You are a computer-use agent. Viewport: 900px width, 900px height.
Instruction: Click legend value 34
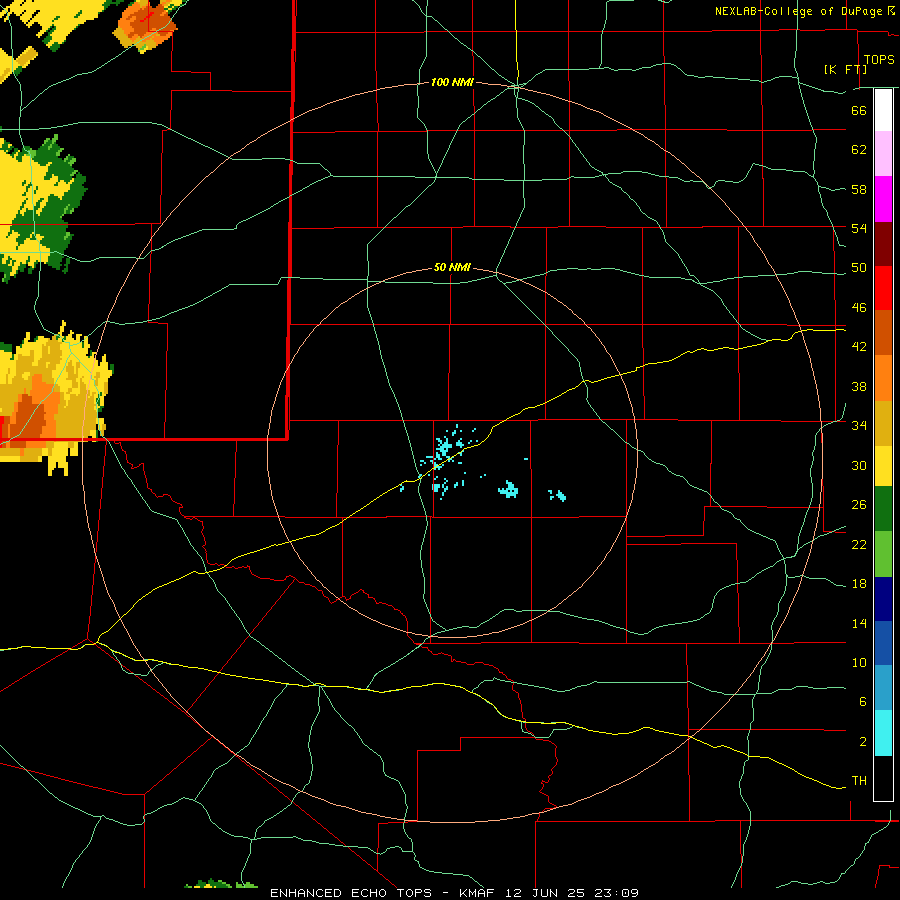click(859, 426)
